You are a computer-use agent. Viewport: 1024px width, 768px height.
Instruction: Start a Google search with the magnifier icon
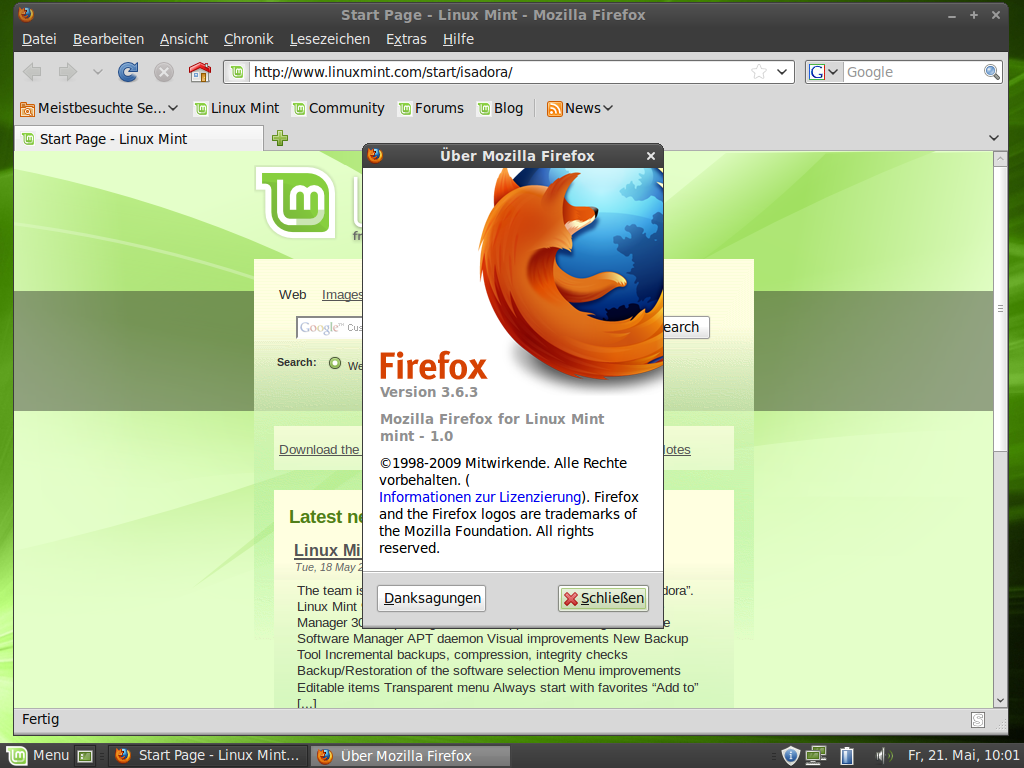pyautogui.click(x=991, y=71)
